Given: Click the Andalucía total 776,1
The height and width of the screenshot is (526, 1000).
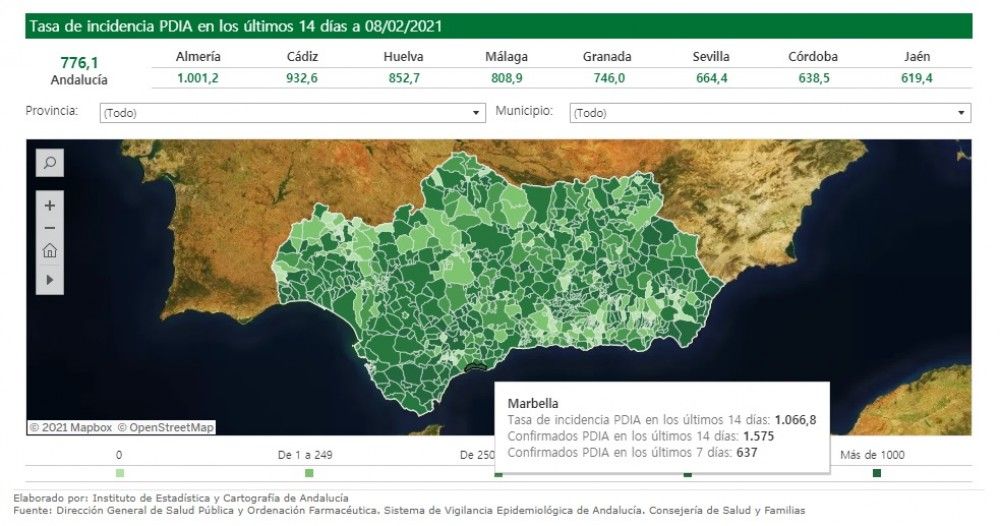Looking at the screenshot, I should tap(79, 62).
